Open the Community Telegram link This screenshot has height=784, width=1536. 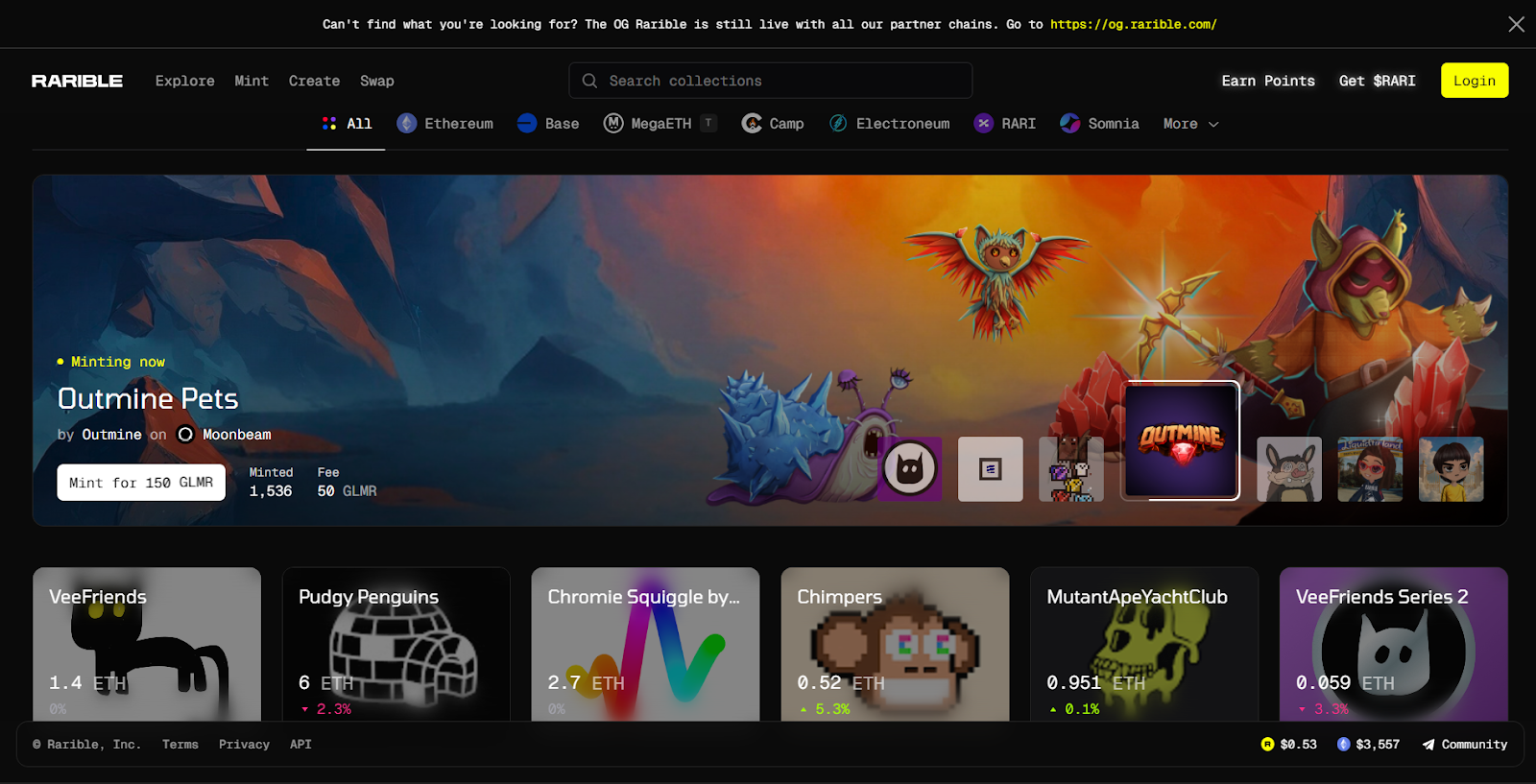(x=1465, y=745)
